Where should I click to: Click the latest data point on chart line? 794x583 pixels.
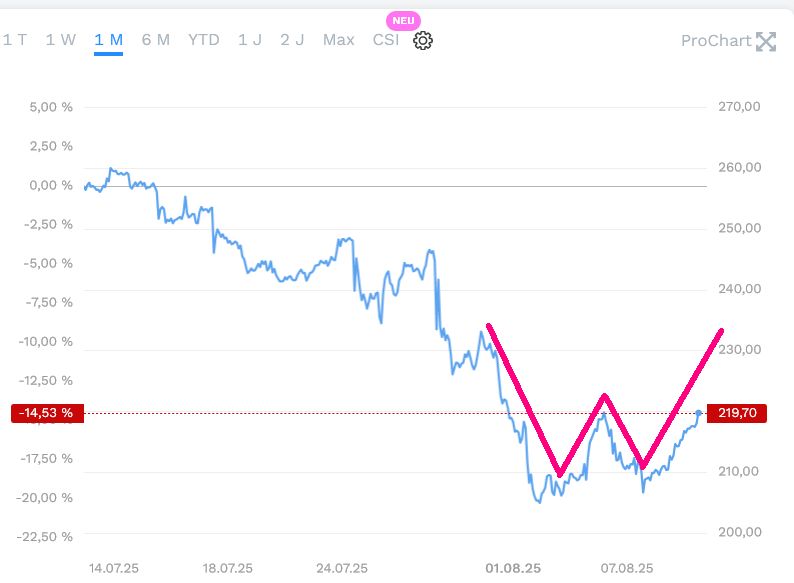(698, 412)
